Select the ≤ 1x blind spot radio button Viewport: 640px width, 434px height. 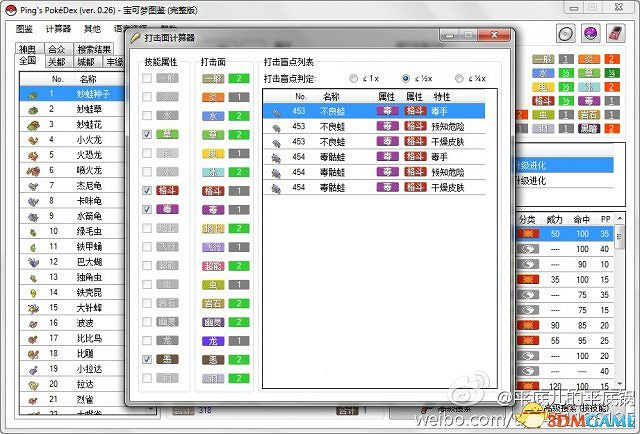coord(353,78)
